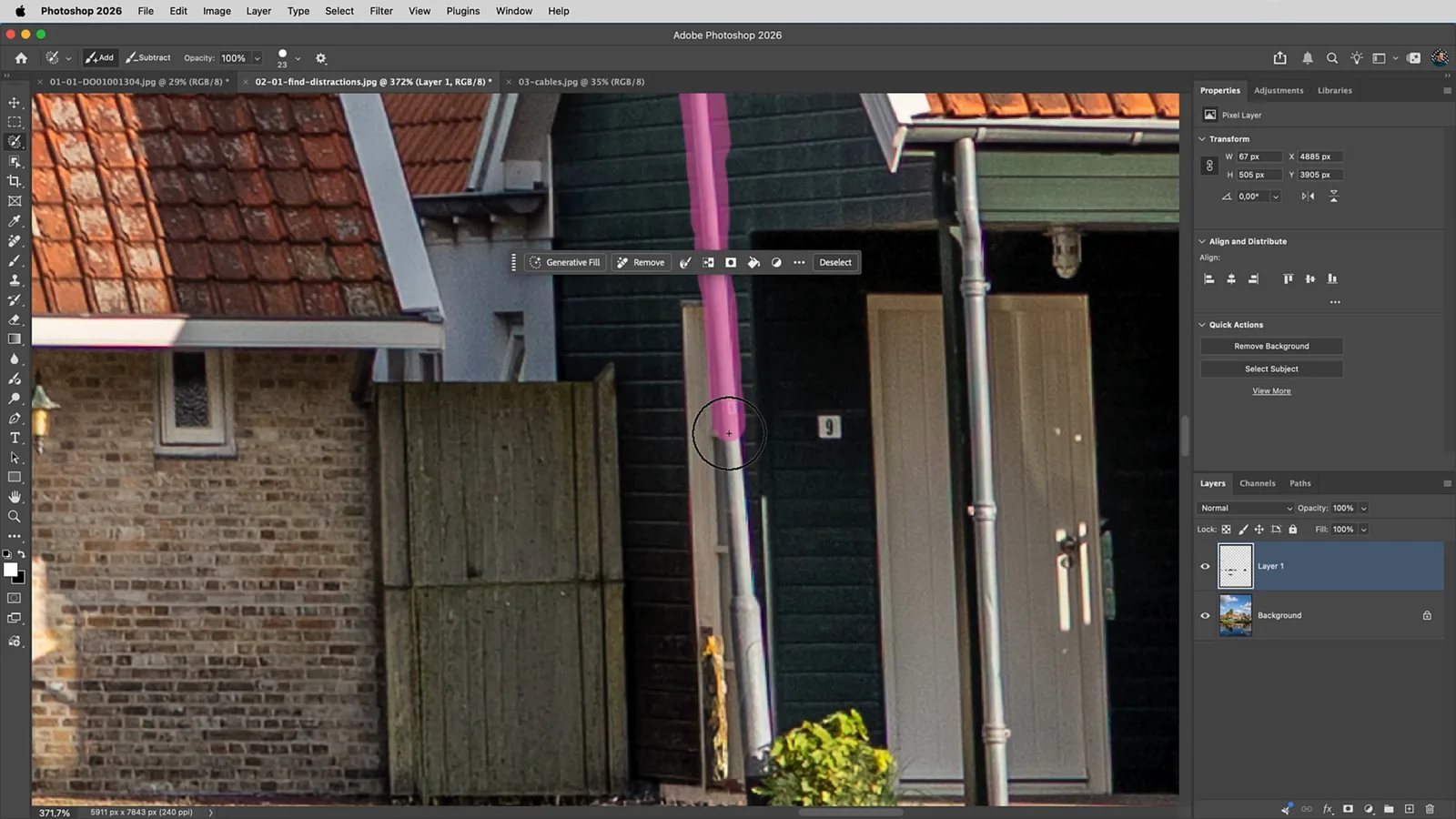Click Remove in the contextual bar
Screen dimensions: 1456x819
[x=641, y=262]
